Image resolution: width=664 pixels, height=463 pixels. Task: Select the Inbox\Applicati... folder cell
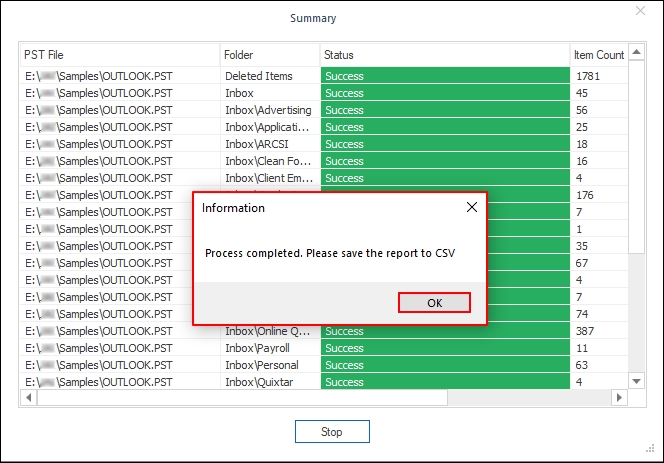[x=270, y=127]
